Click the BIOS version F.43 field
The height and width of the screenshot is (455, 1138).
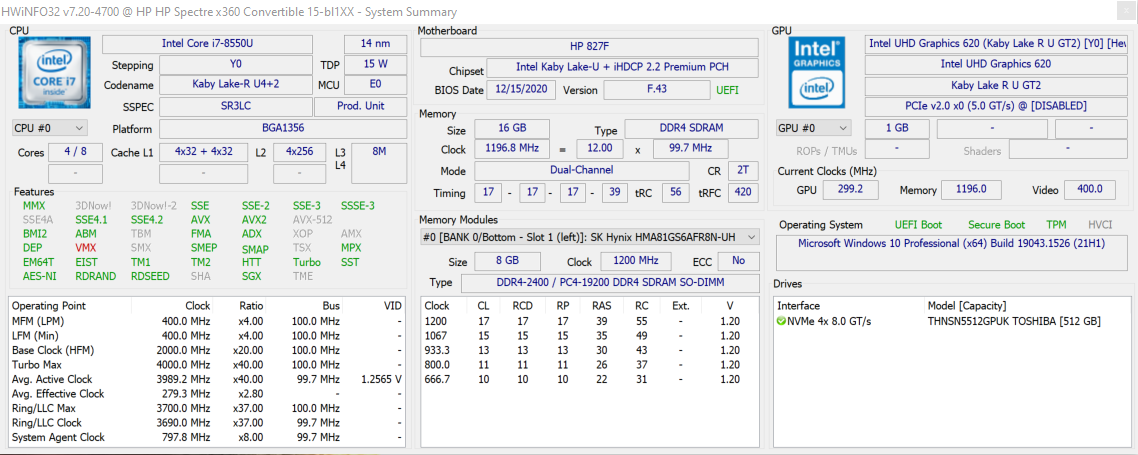tap(657, 90)
